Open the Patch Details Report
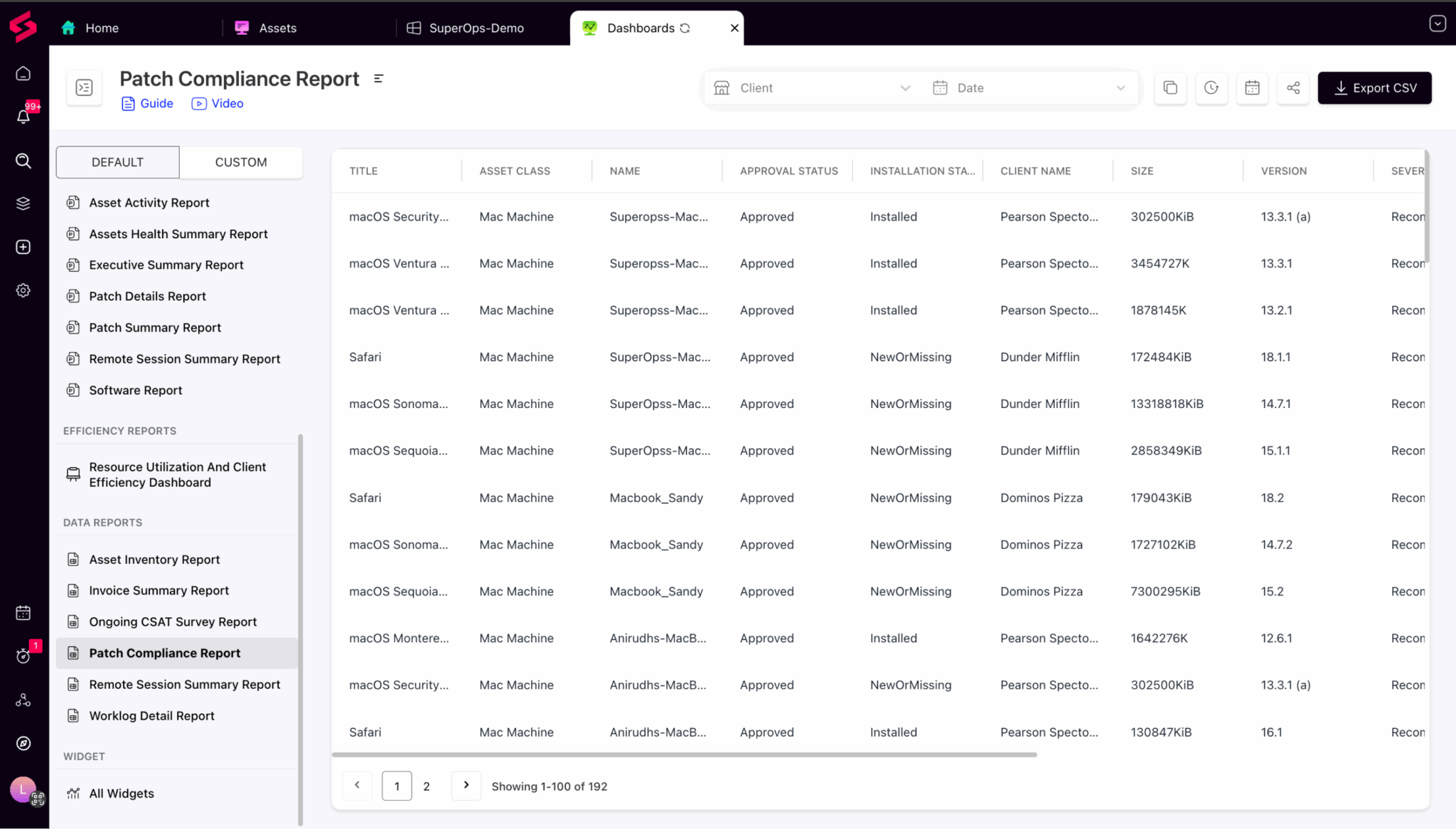The height and width of the screenshot is (829, 1456). 147,296
